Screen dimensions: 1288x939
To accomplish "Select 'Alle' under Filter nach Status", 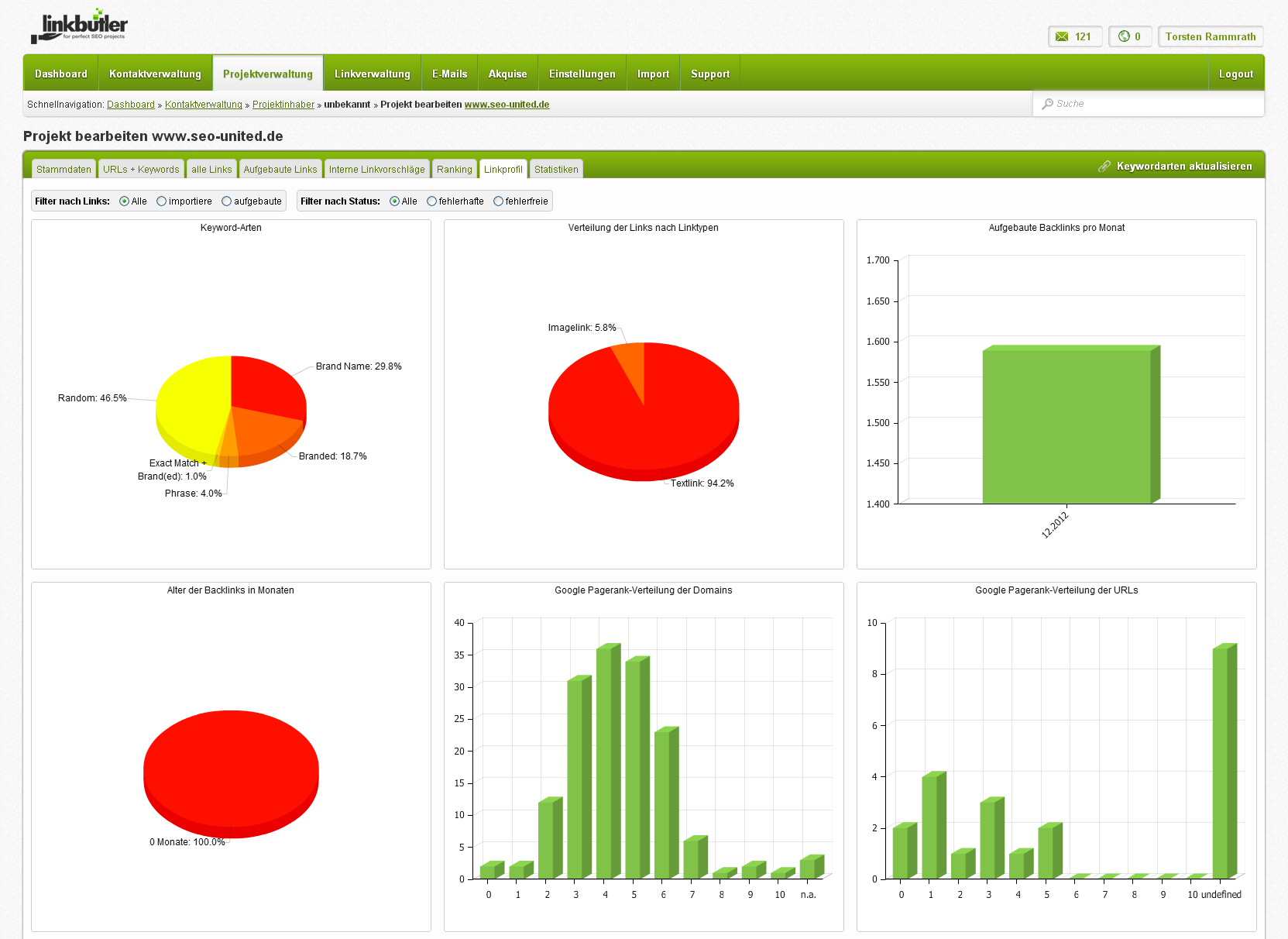I will 394,201.
